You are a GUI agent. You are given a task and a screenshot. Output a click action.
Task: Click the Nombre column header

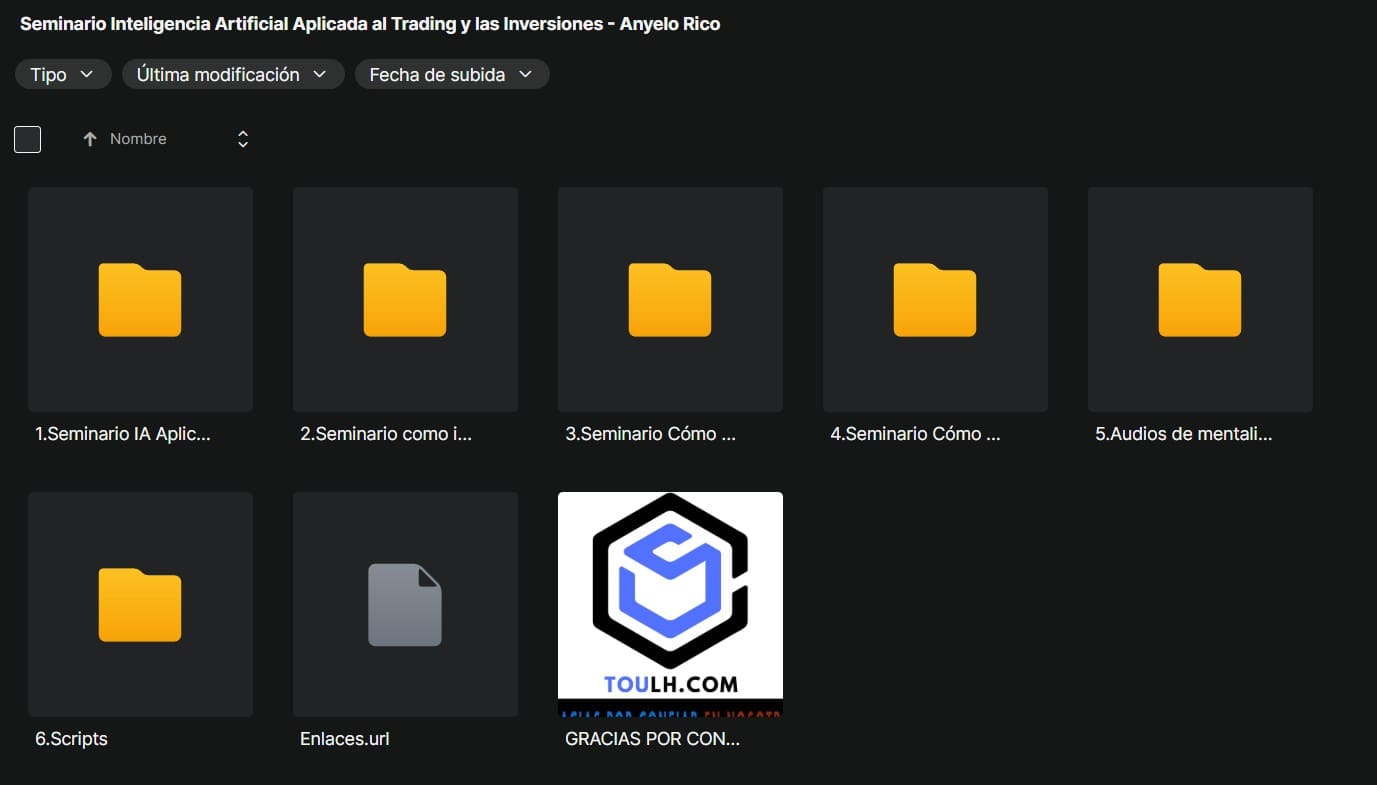(x=138, y=140)
